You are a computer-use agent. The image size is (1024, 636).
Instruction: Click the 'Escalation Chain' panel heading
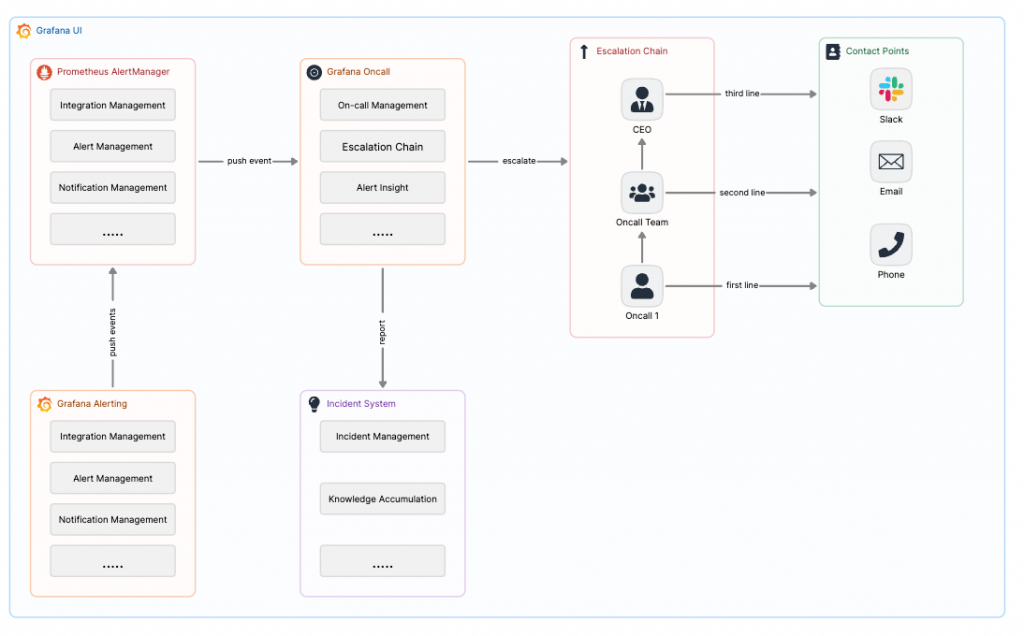[x=632, y=51]
